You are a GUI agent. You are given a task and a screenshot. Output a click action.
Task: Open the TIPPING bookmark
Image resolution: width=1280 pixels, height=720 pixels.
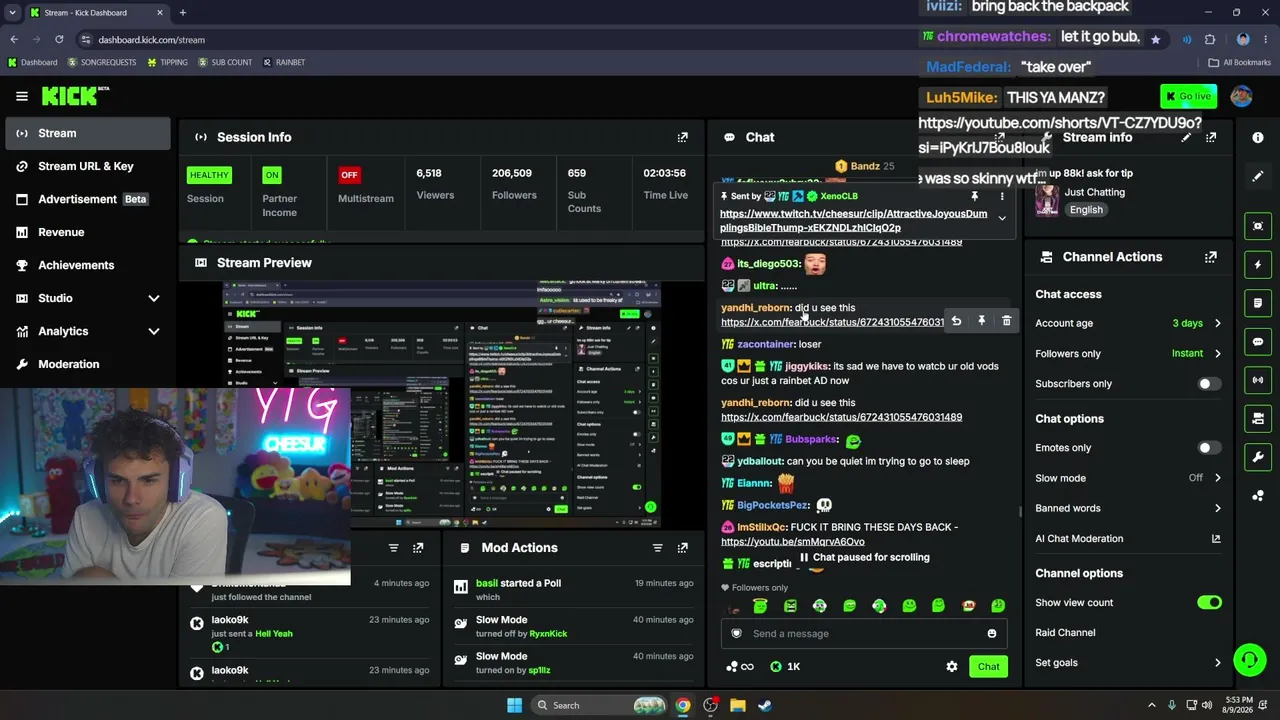click(167, 62)
